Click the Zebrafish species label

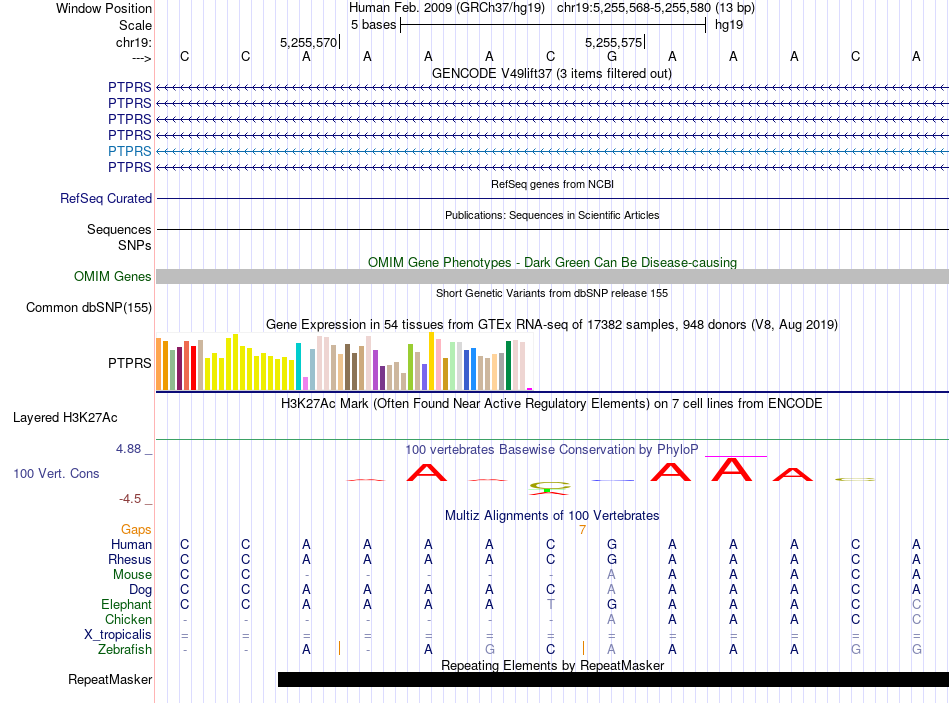[125, 649]
